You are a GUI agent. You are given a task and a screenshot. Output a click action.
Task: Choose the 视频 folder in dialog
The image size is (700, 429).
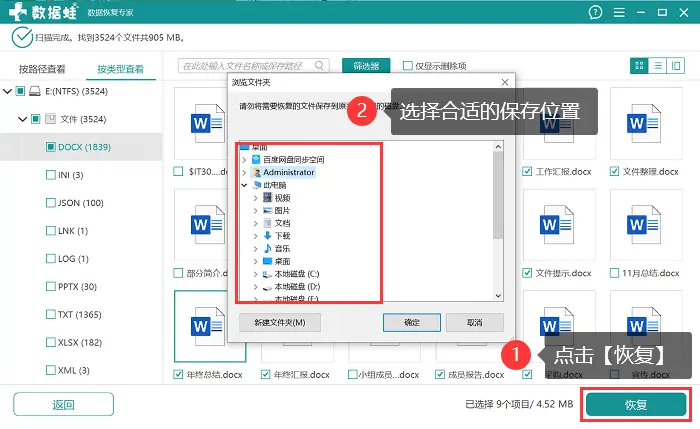(277, 198)
